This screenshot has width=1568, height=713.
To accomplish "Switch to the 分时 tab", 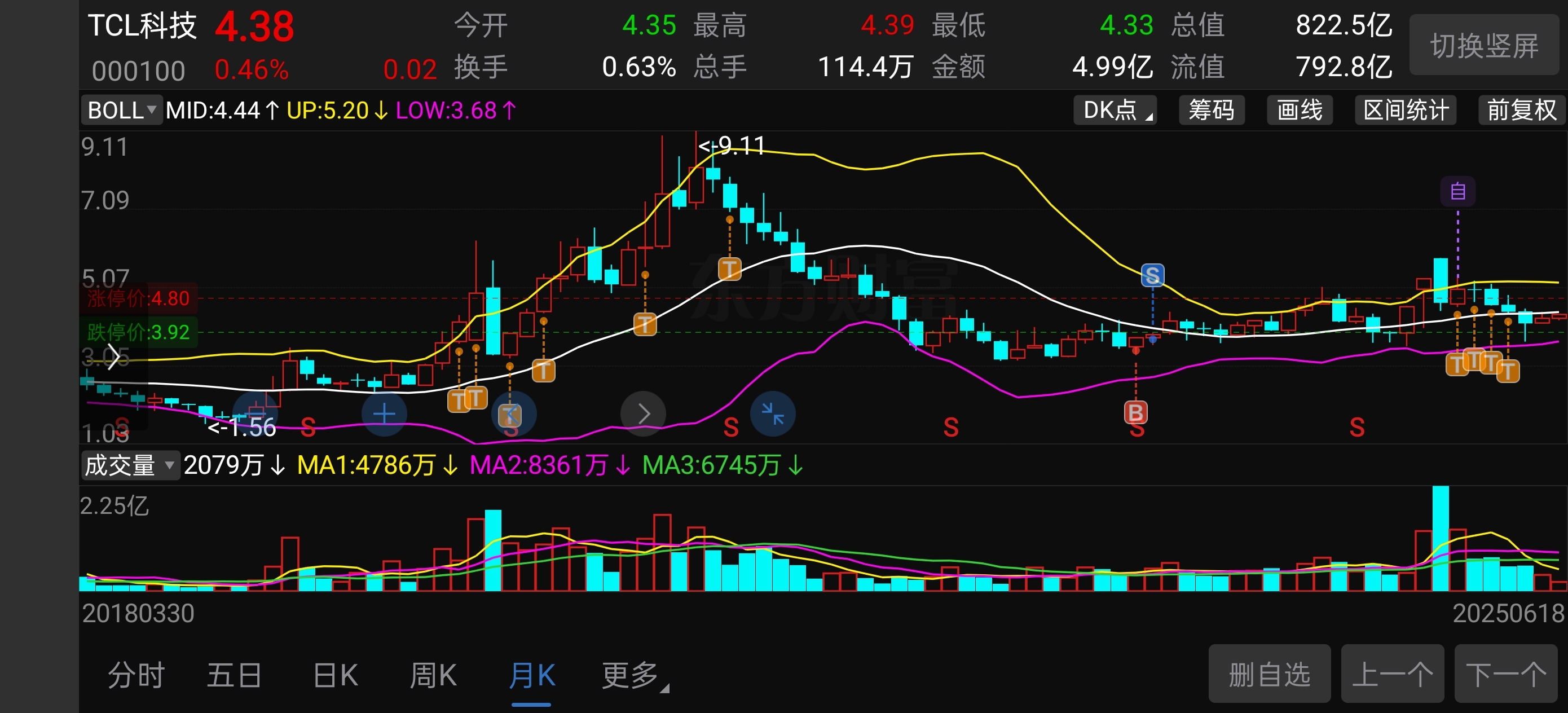I will pos(136,676).
